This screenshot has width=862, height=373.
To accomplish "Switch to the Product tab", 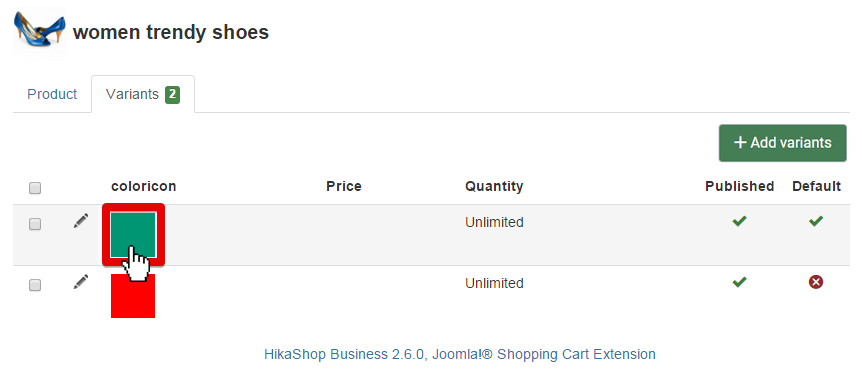I will (52, 95).
